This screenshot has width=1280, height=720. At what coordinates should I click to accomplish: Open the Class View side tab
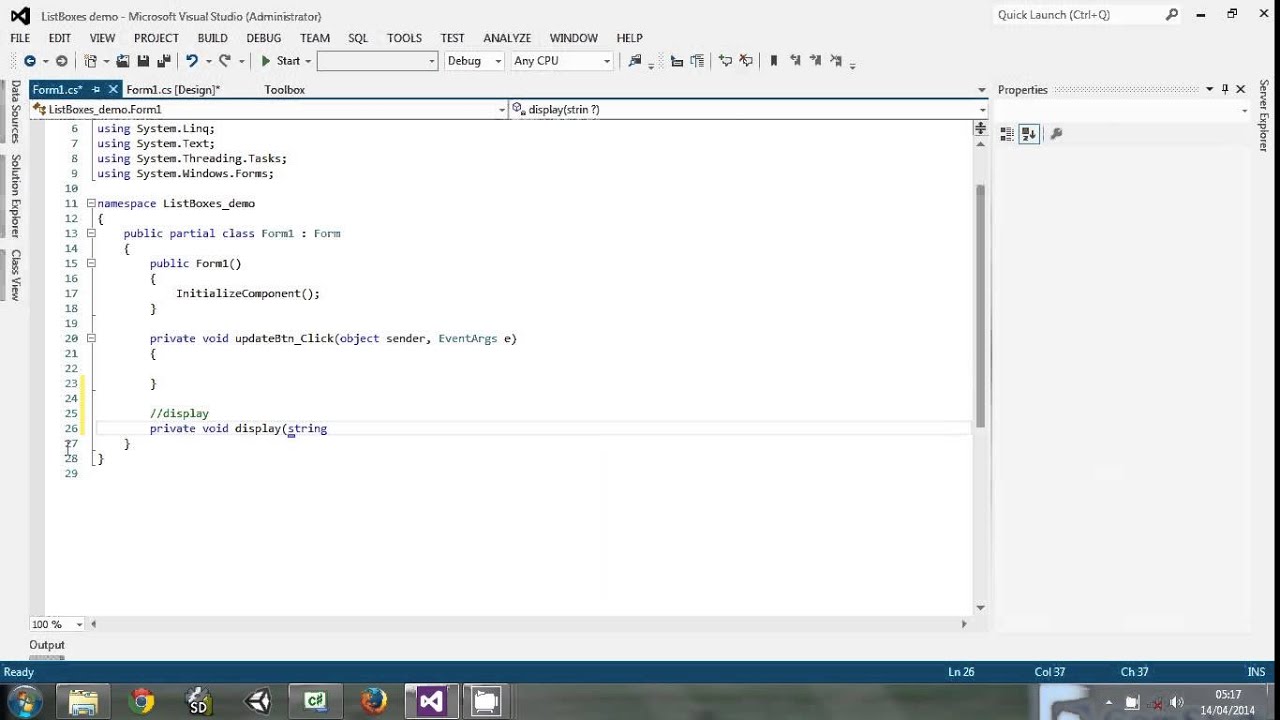15,275
